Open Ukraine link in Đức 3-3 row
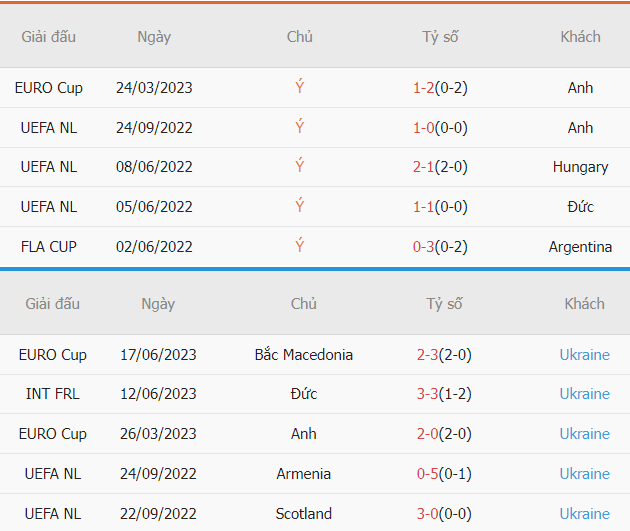 coord(585,394)
